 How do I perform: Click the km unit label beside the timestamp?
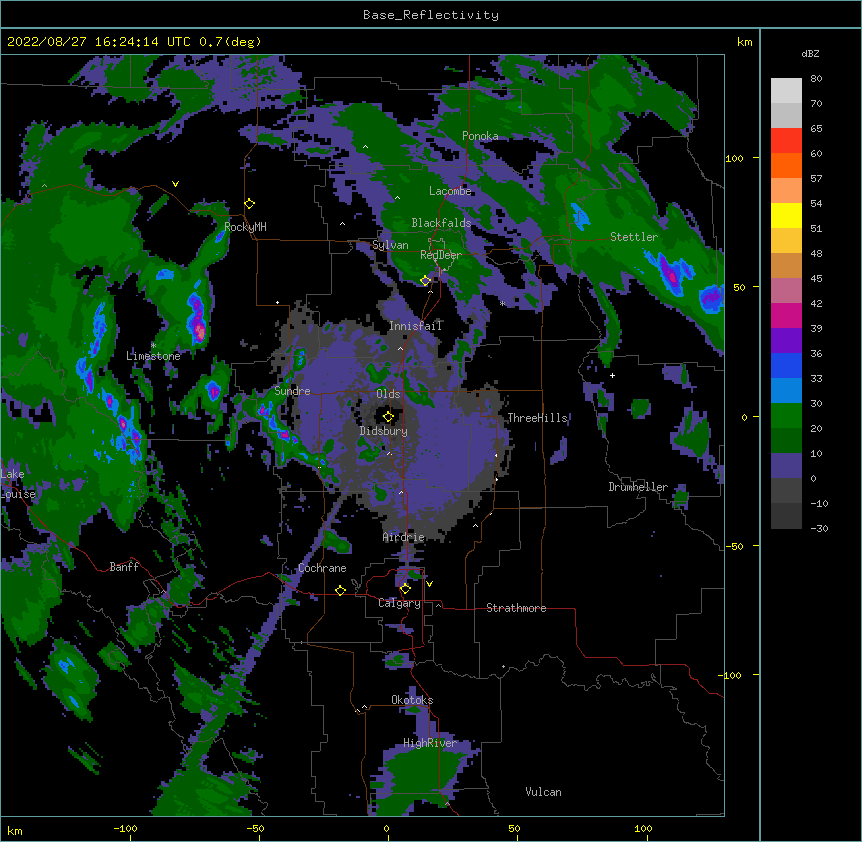745,42
